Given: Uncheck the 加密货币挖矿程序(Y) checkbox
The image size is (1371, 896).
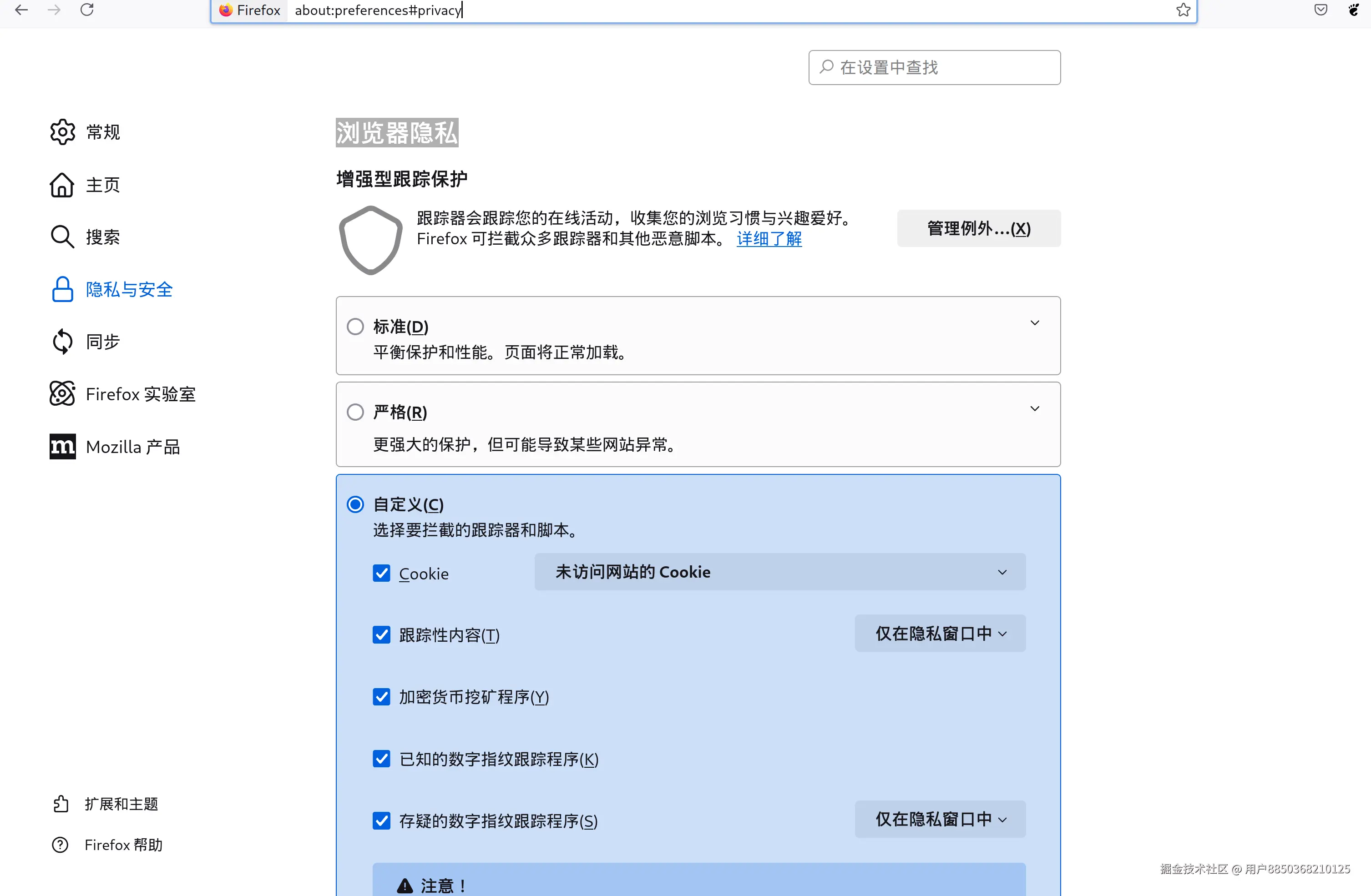Looking at the screenshot, I should [382, 697].
